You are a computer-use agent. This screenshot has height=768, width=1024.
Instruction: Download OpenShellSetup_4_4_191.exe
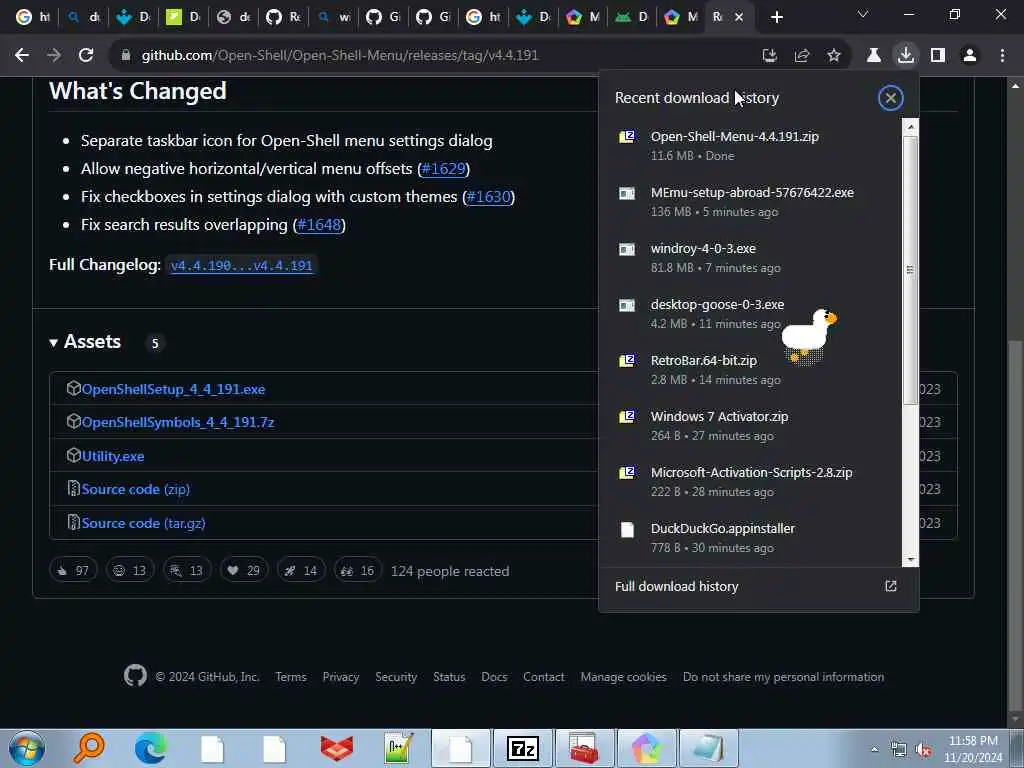173,389
